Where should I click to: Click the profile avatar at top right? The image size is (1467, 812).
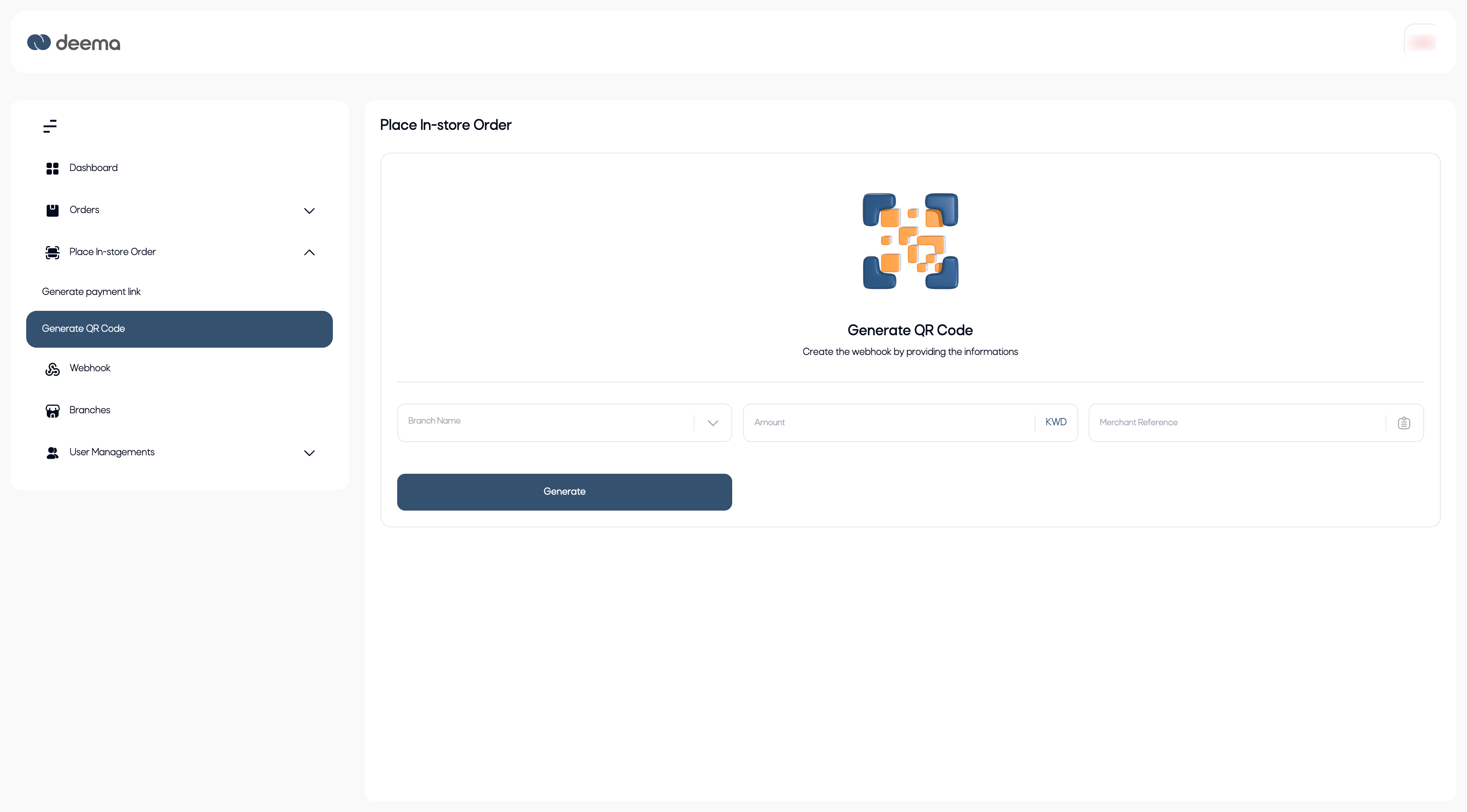click(1422, 42)
